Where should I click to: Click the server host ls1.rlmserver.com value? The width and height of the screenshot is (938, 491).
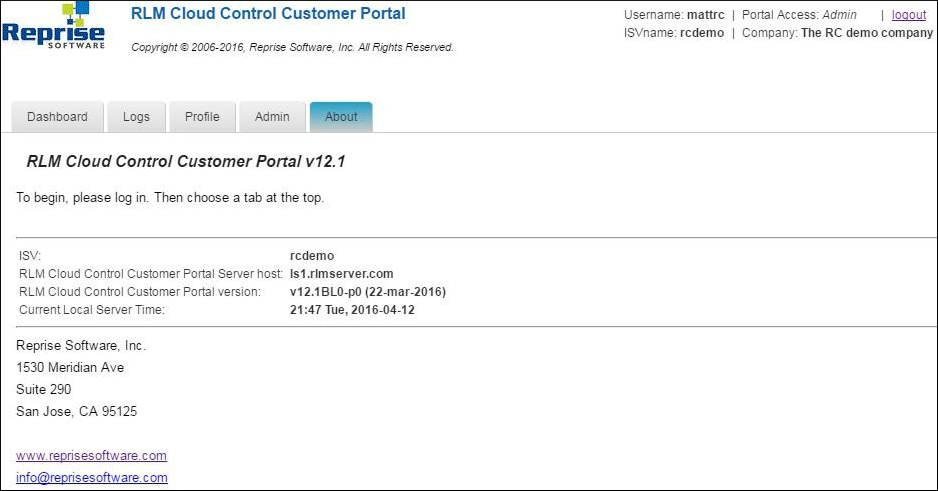pyautogui.click(x=341, y=274)
